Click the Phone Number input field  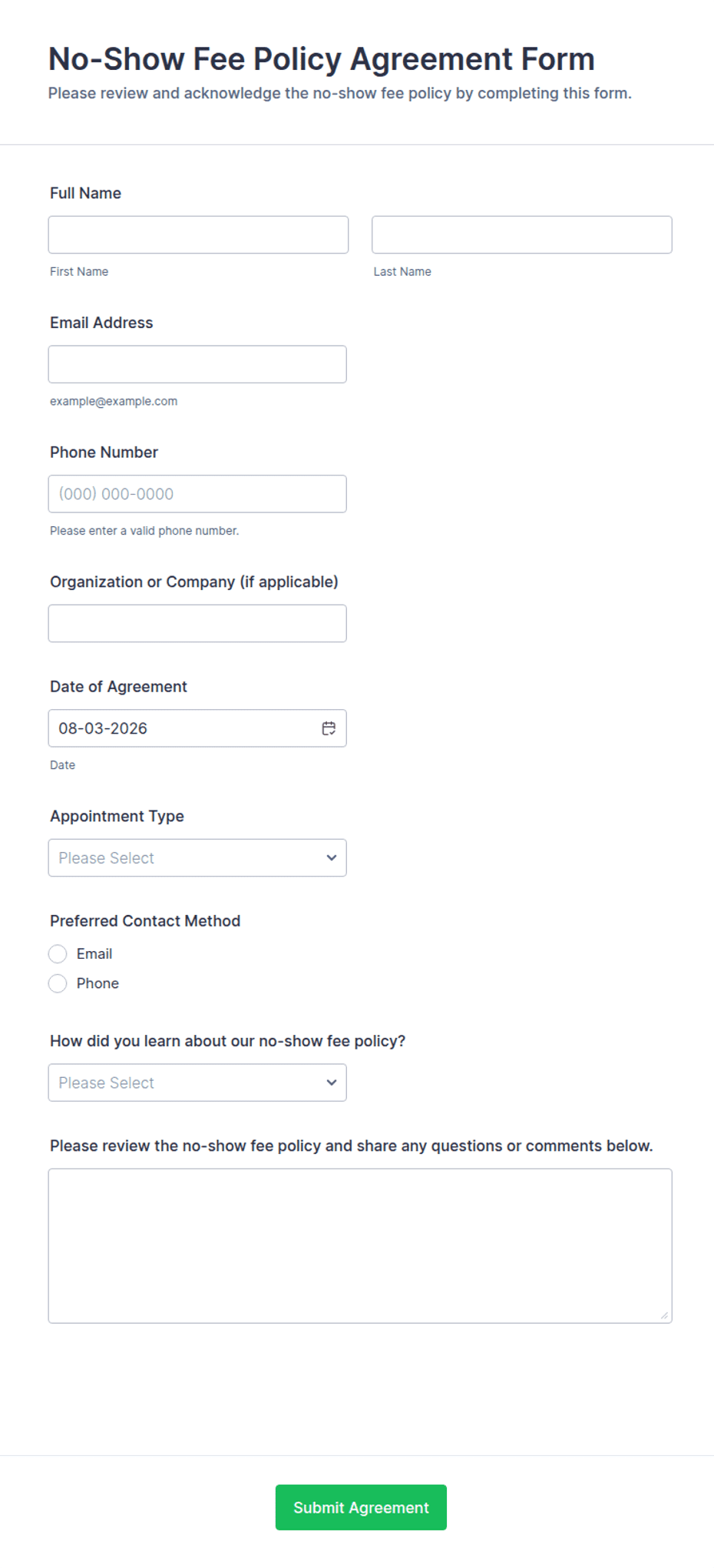[197, 494]
